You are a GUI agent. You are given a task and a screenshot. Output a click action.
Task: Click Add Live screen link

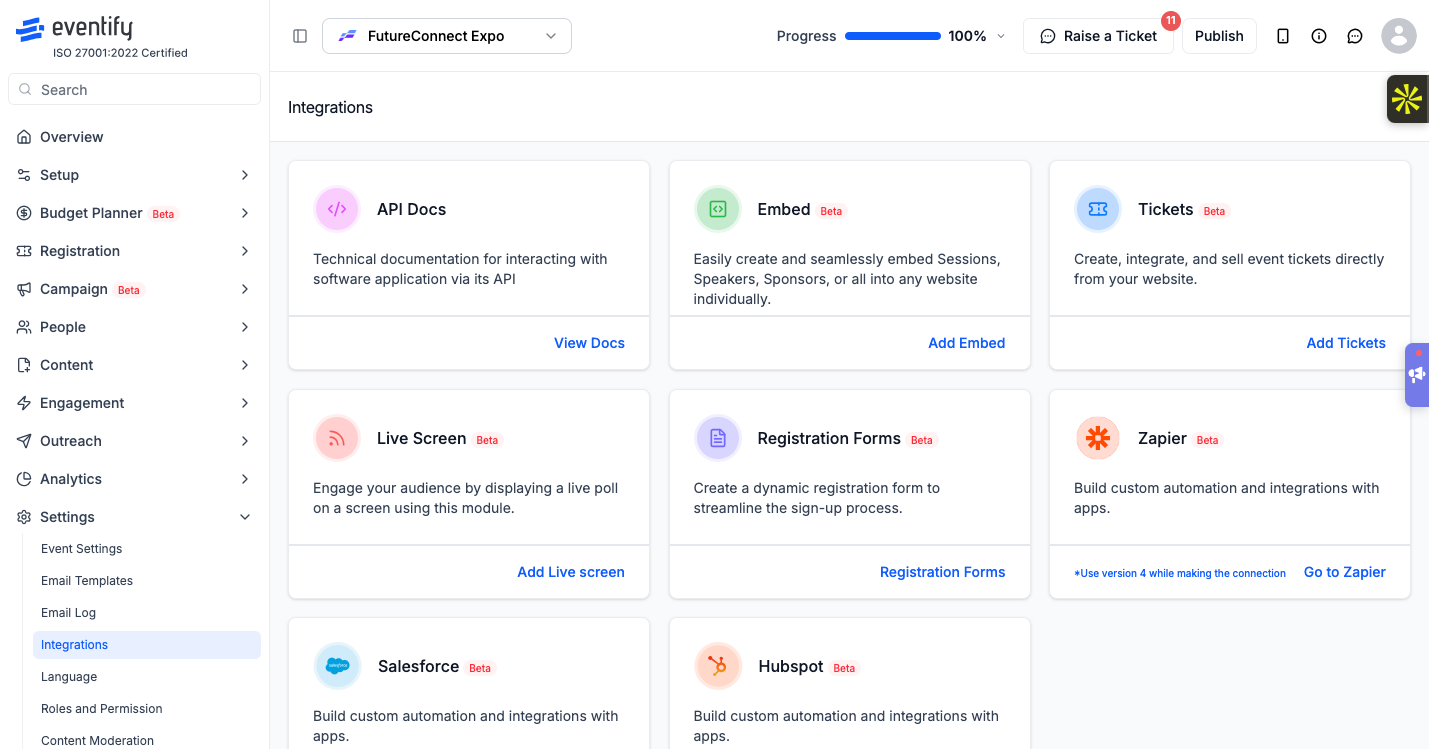pyautogui.click(x=571, y=572)
